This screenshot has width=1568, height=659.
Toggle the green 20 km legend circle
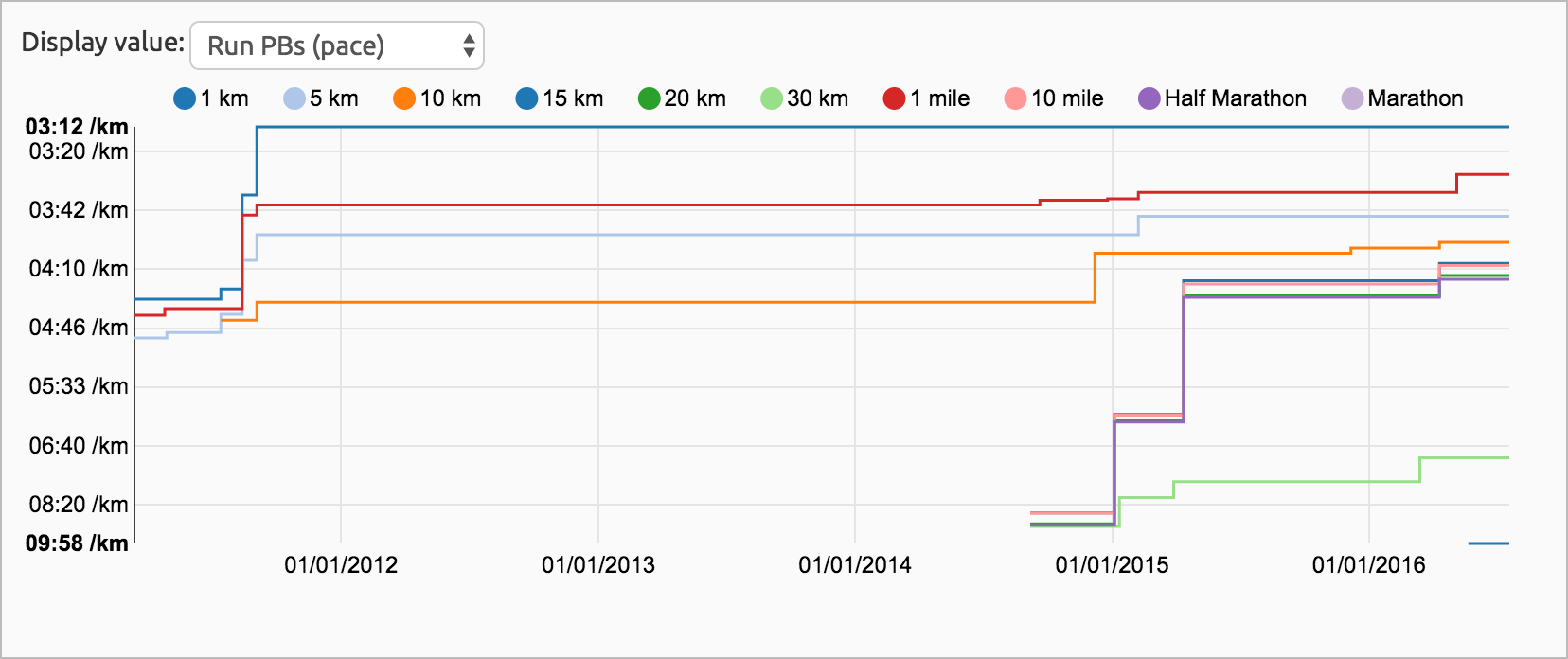coord(649,98)
